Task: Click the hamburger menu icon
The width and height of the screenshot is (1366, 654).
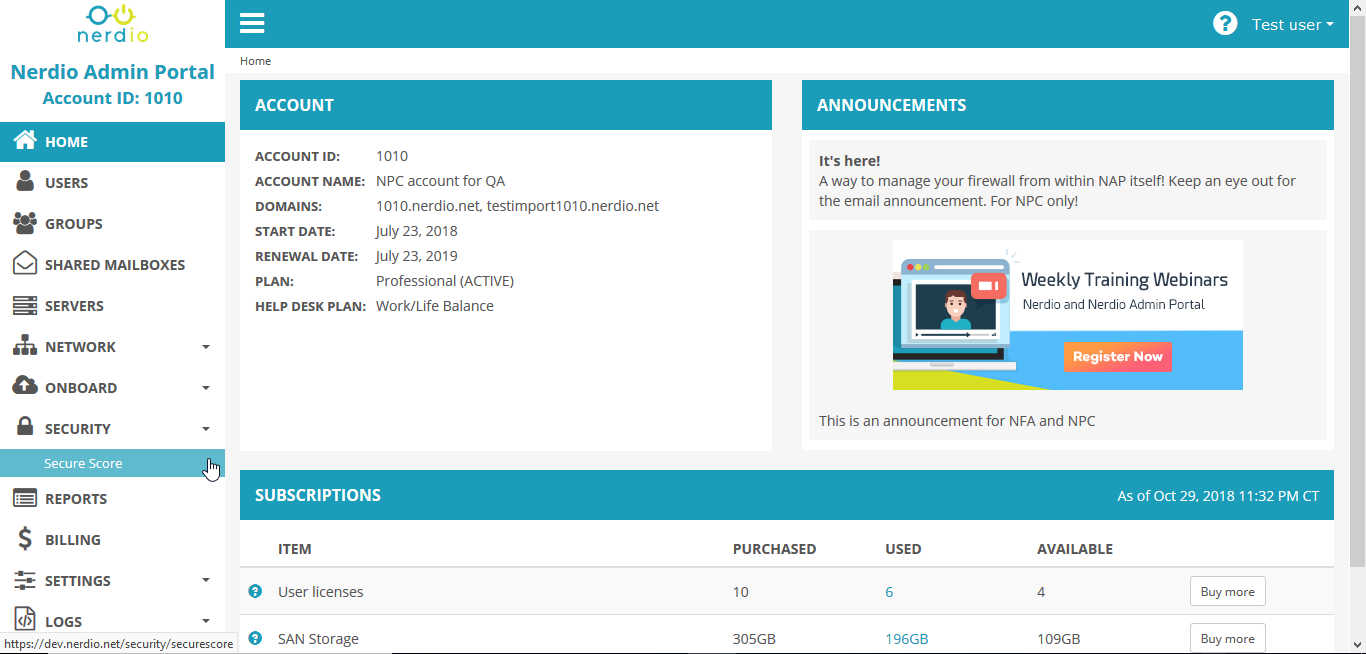Action: pos(252,24)
